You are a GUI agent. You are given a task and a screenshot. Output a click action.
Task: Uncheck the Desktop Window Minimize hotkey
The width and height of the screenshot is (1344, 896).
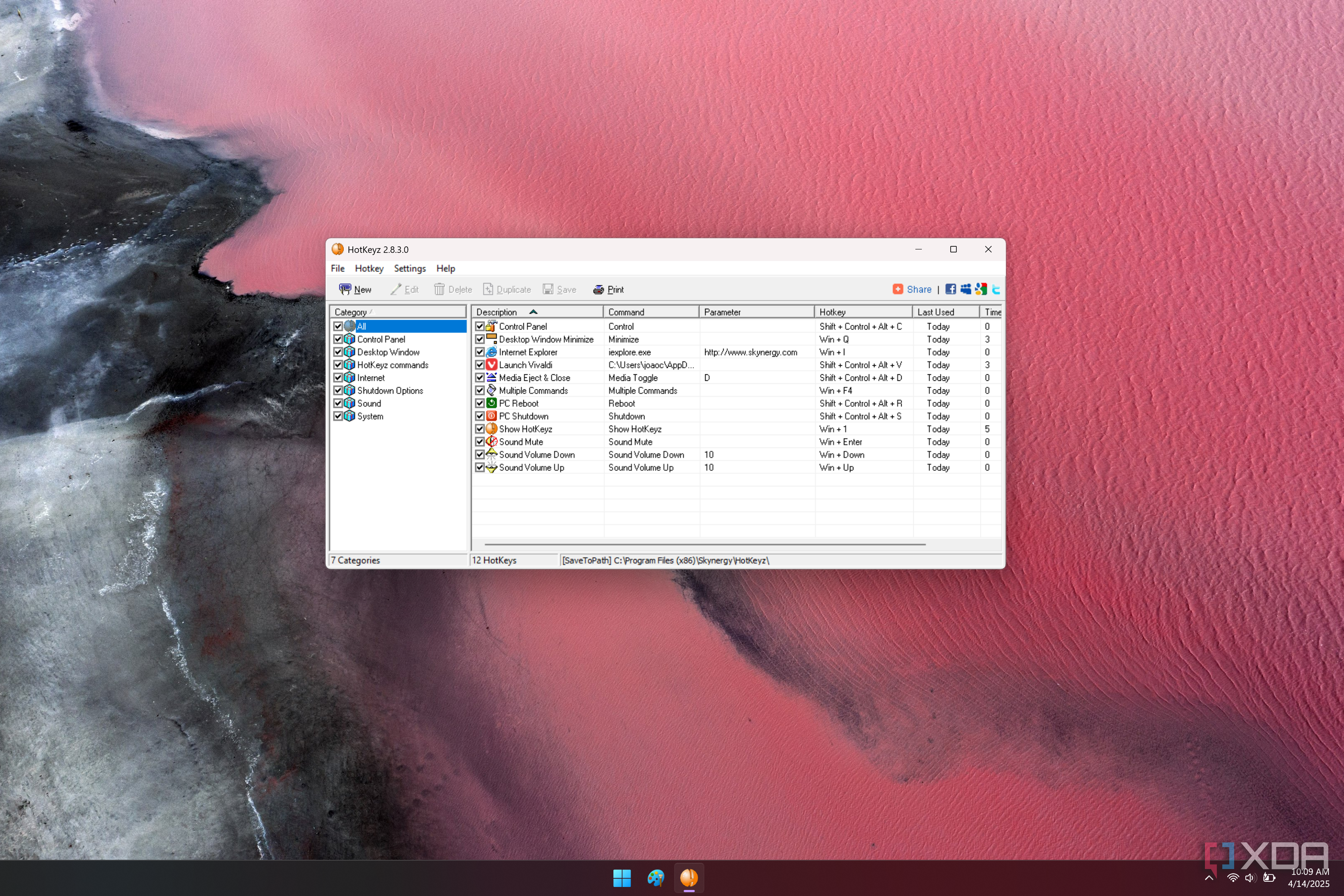tap(480, 339)
